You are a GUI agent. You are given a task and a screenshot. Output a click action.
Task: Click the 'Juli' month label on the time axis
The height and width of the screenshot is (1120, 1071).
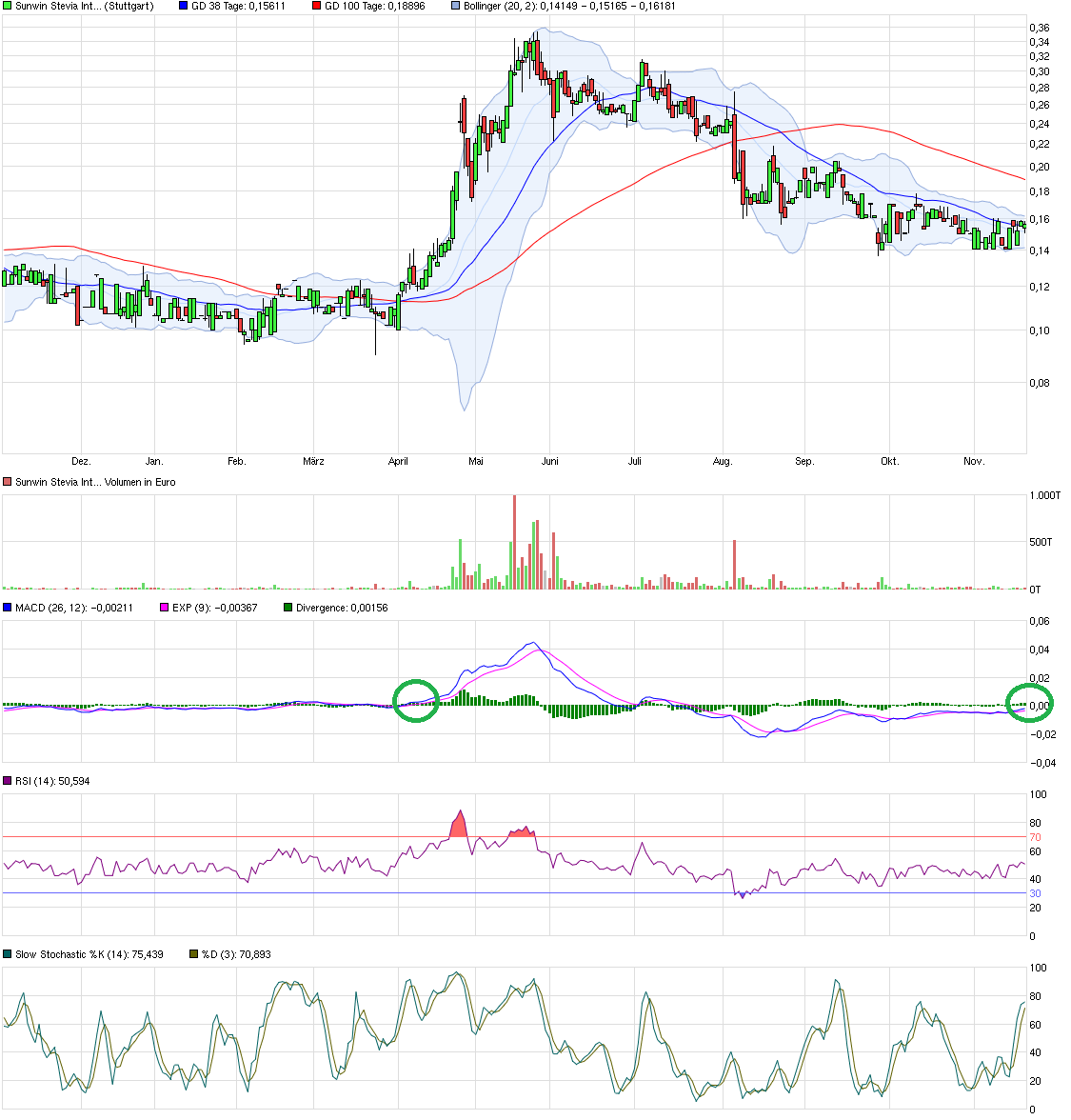pyautogui.click(x=635, y=461)
